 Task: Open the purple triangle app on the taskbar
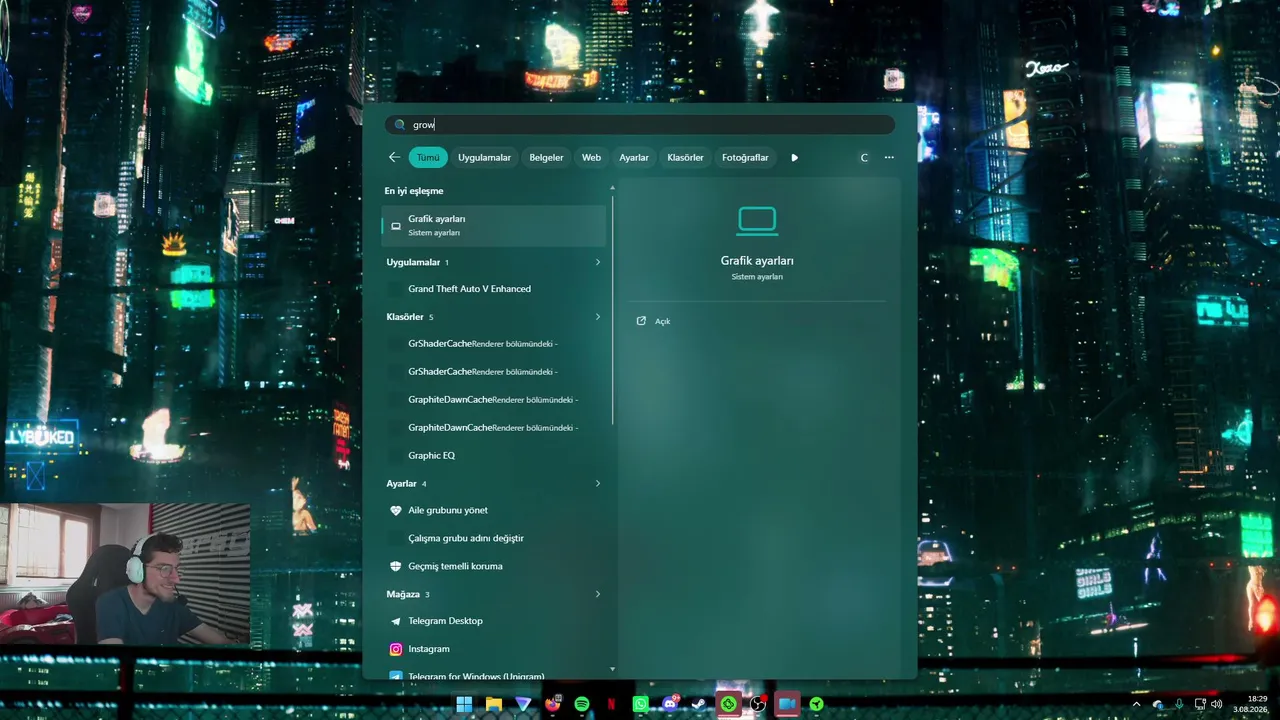(x=523, y=704)
